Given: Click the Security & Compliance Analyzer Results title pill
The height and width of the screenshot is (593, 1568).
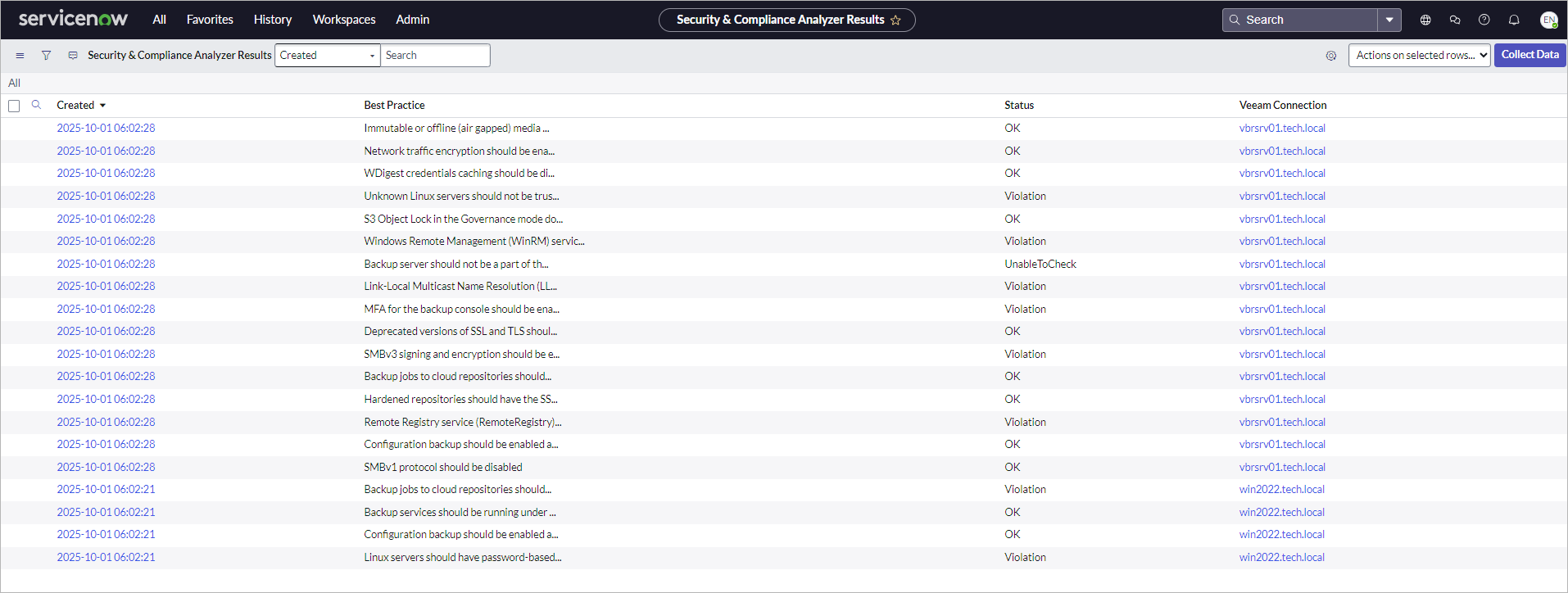Looking at the screenshot, I should pyautogui.click(x=787, y=20).
